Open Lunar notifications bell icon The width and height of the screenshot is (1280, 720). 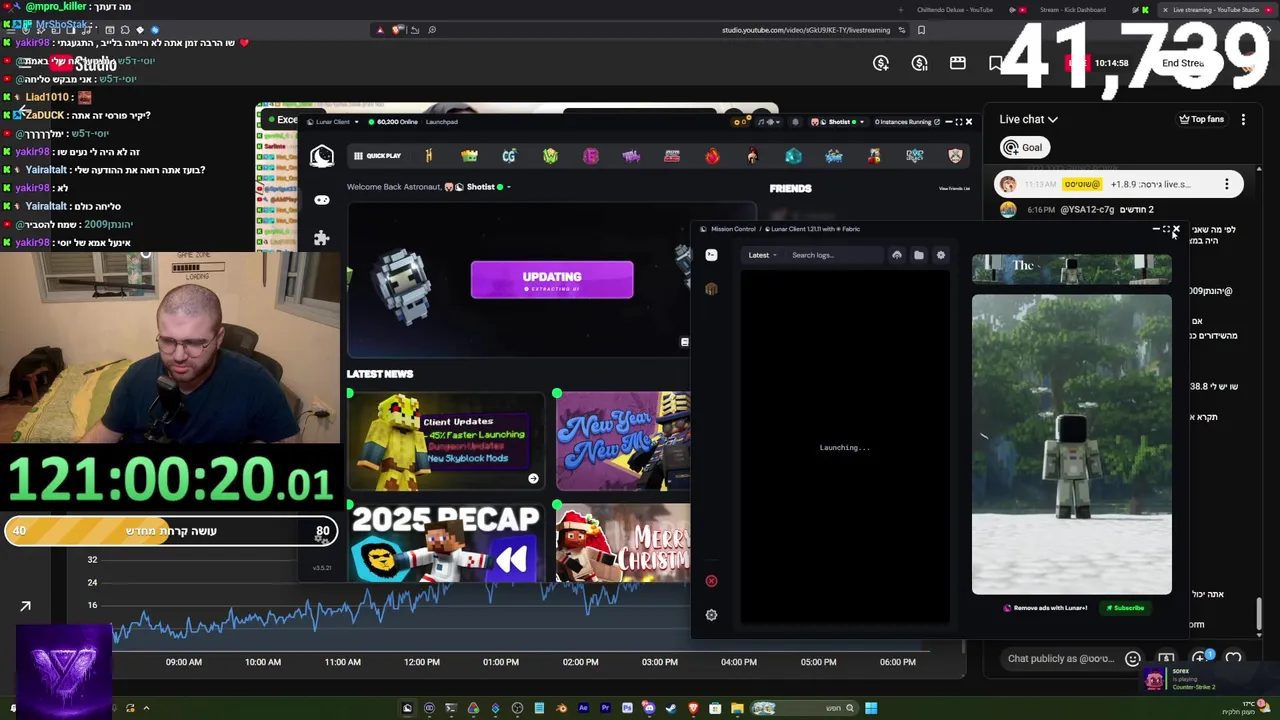pos(795,122)
